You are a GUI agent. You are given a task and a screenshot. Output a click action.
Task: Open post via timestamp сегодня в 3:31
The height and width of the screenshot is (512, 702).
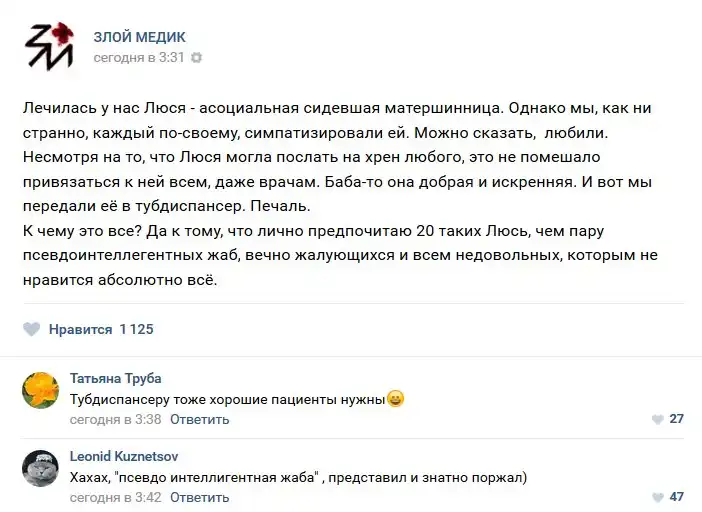tap(139, 57)
